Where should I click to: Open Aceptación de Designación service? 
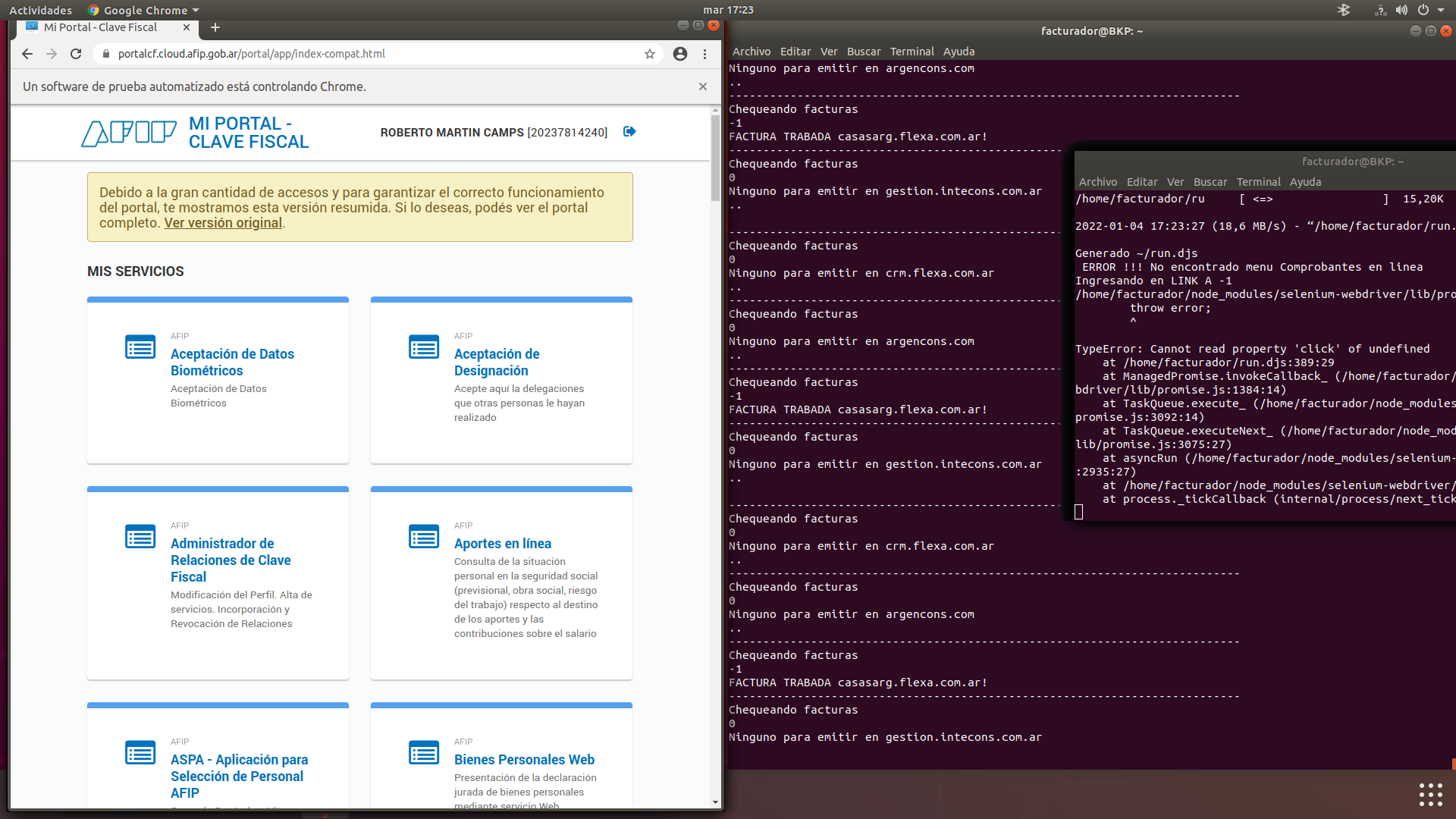pos(497,362)
